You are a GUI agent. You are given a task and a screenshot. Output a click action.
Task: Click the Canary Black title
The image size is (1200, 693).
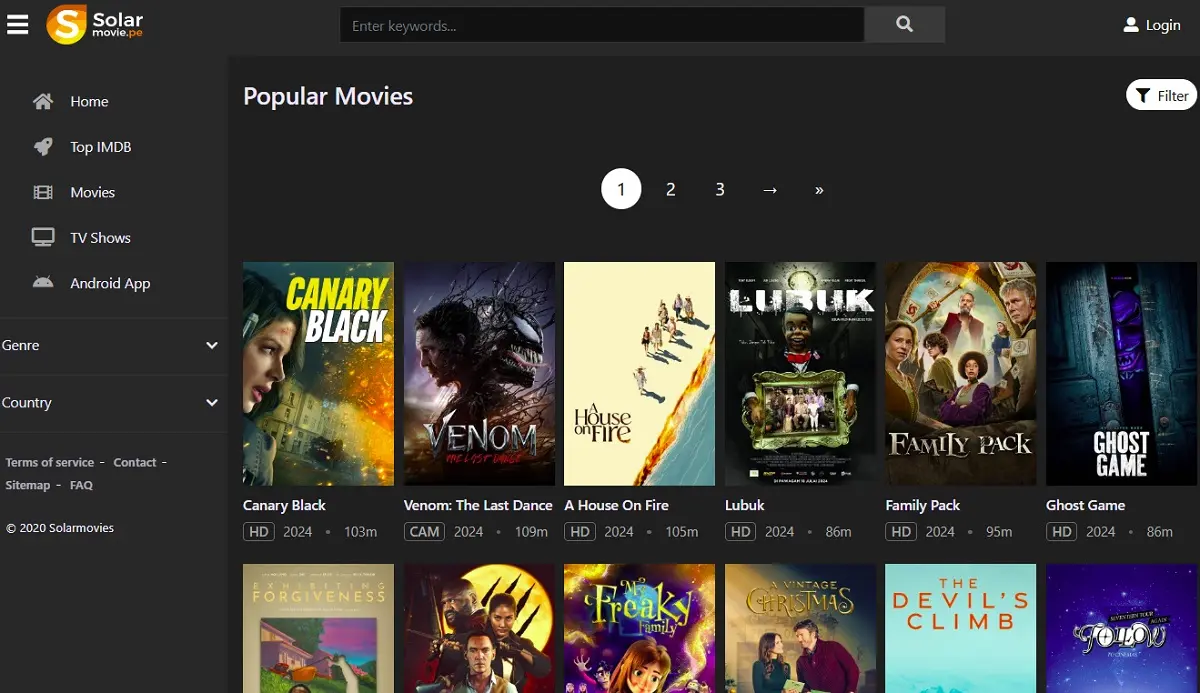click(284, 505)
